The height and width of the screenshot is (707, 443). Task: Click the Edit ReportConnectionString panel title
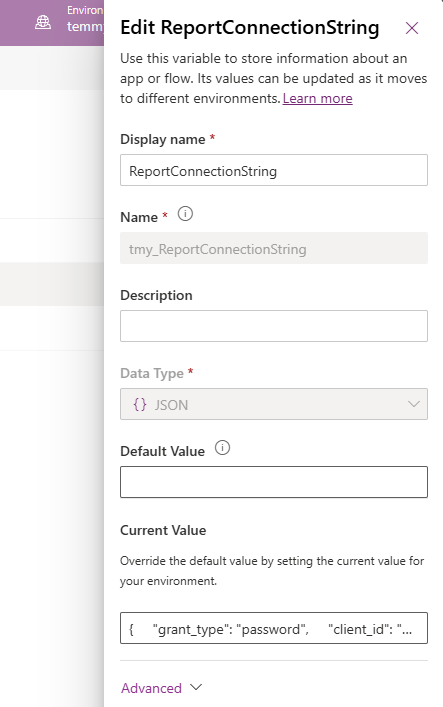click(249, 28)
